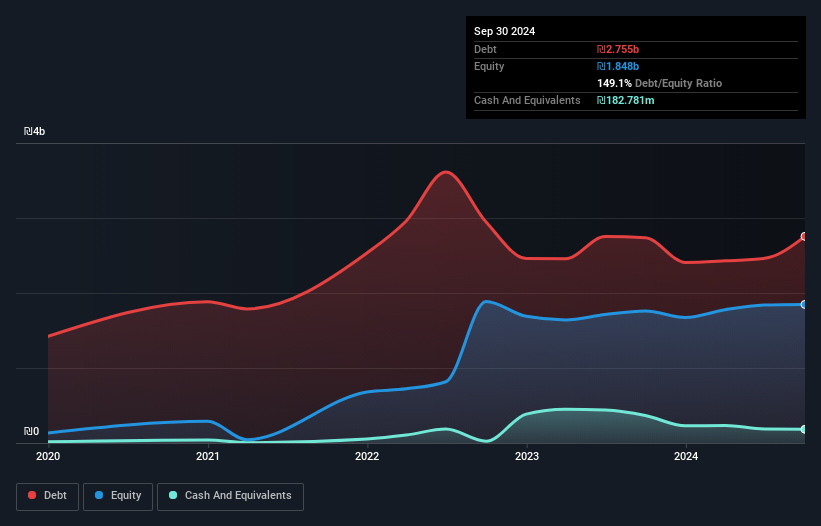Click the Cash And Equivalents tooltip label
This screenshot has height=526, width=821.
527,100
